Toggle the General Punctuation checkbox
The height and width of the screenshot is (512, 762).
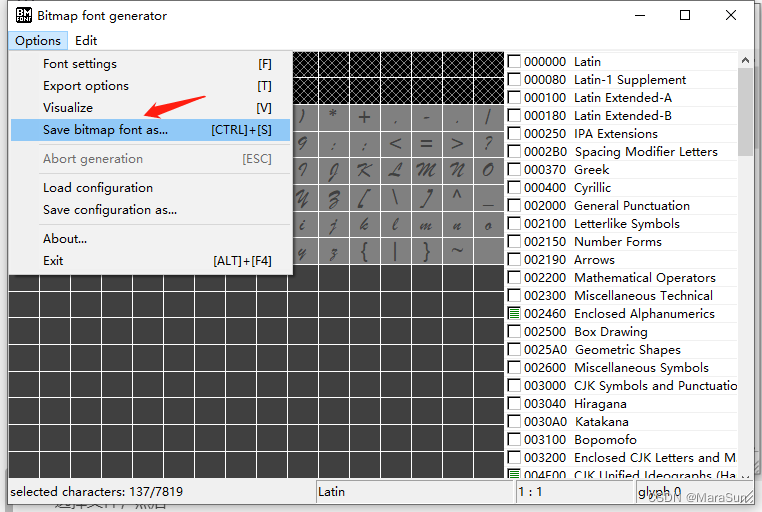pos(514,205)
